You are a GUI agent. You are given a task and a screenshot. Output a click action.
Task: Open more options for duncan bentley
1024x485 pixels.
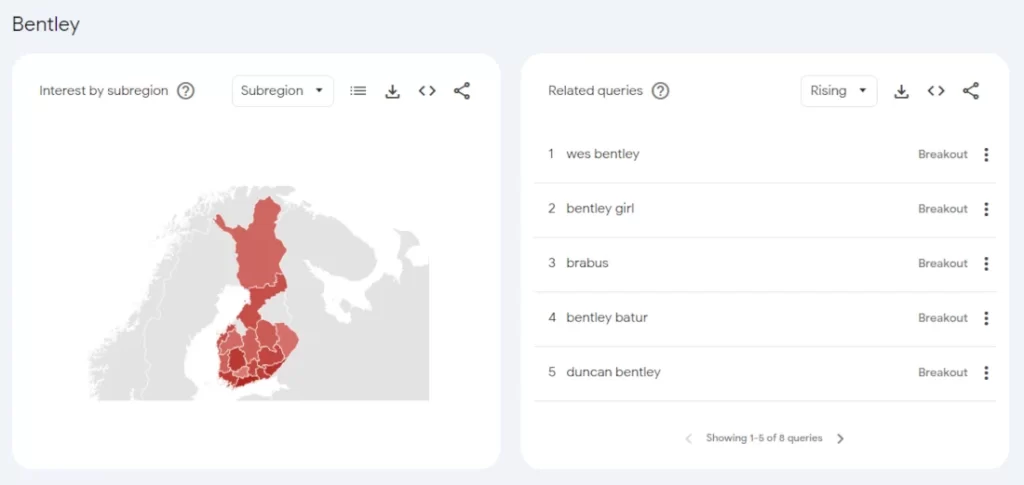[986, 372]
